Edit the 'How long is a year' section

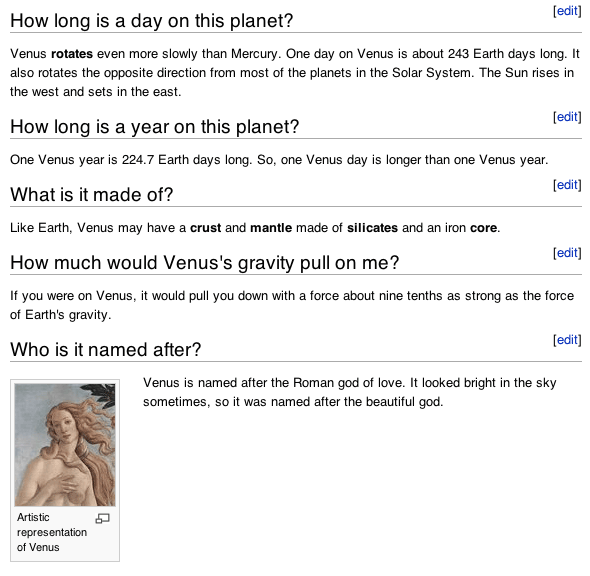[567, 117]
